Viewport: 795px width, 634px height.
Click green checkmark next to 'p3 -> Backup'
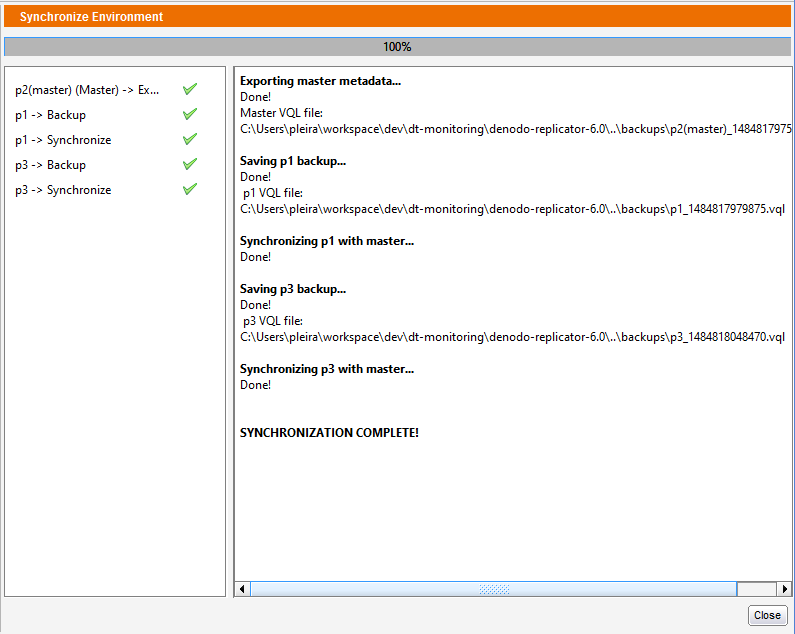[x=190, y=164]
